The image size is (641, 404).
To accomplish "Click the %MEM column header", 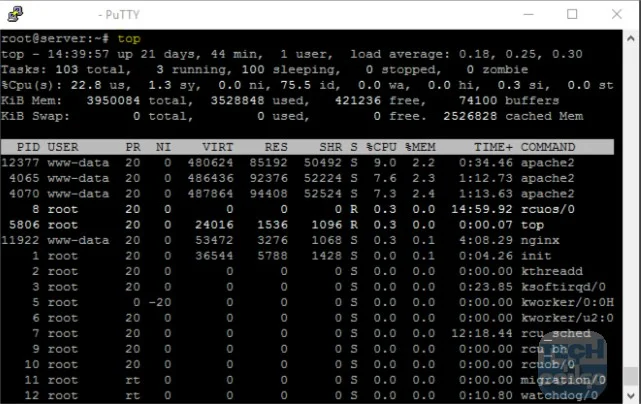I will tap(420, 147).
